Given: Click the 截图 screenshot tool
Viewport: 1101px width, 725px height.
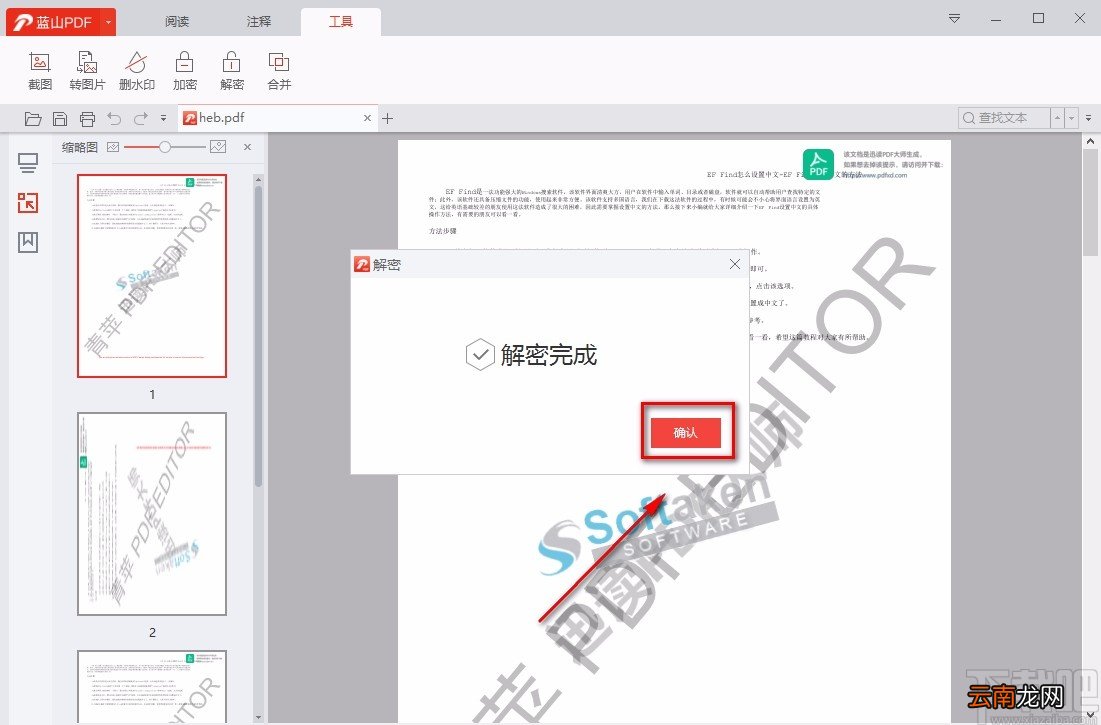Looking at the screenshot, I should 40,71.
